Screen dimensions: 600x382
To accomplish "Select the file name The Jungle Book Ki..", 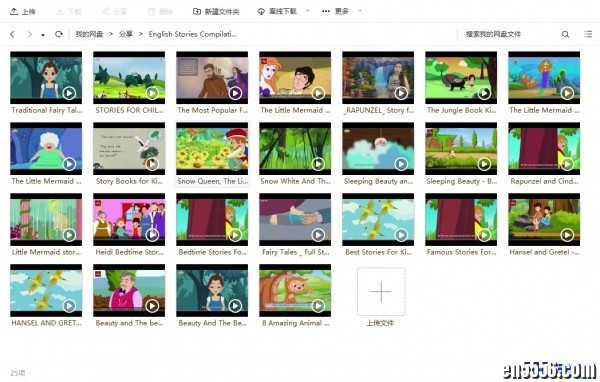I will pos(461,110).
